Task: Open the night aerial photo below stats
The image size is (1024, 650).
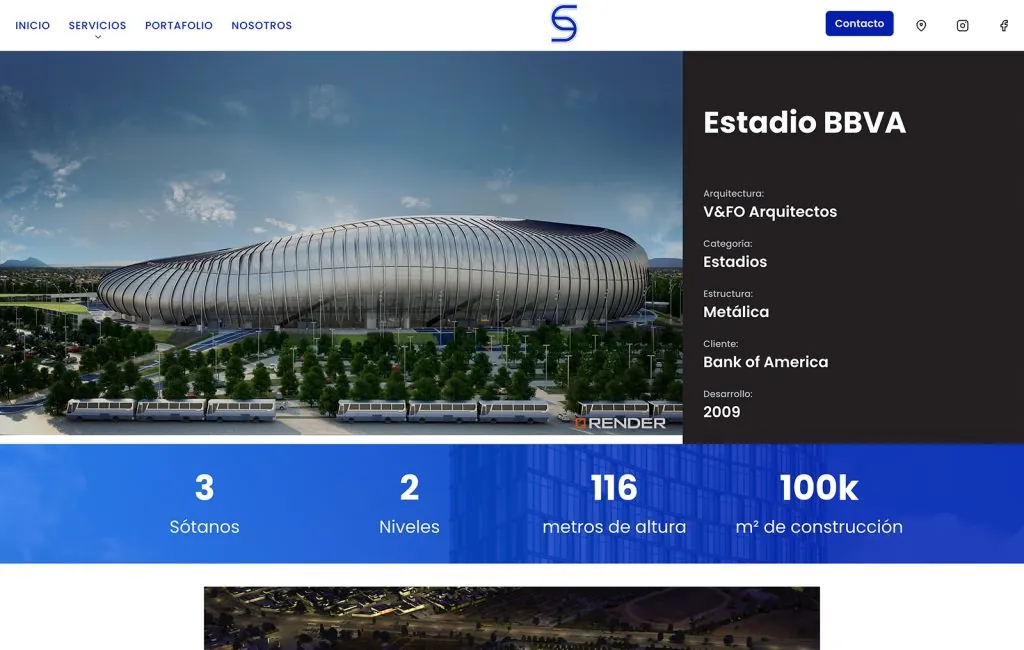Action: click(x=511, y=618)
